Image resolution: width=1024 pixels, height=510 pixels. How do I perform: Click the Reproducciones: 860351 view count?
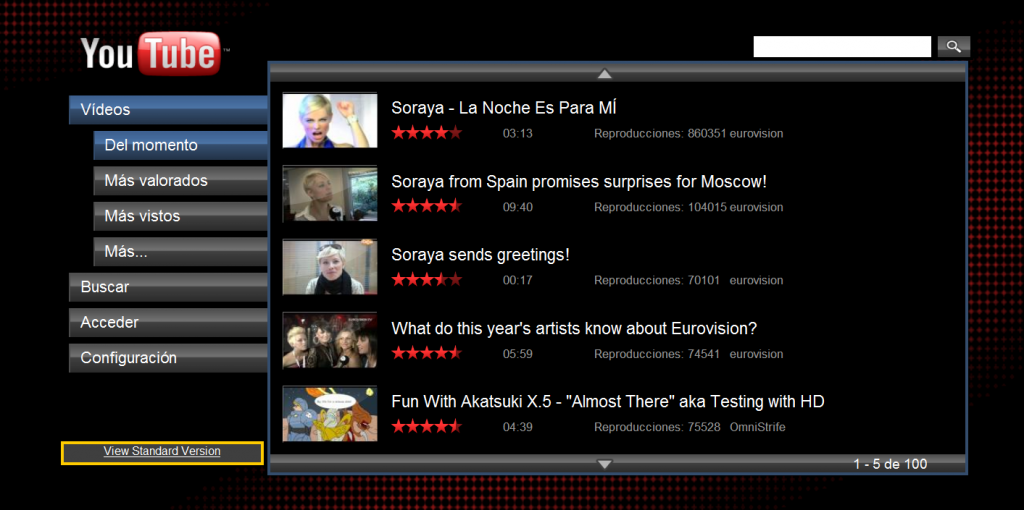660,134
